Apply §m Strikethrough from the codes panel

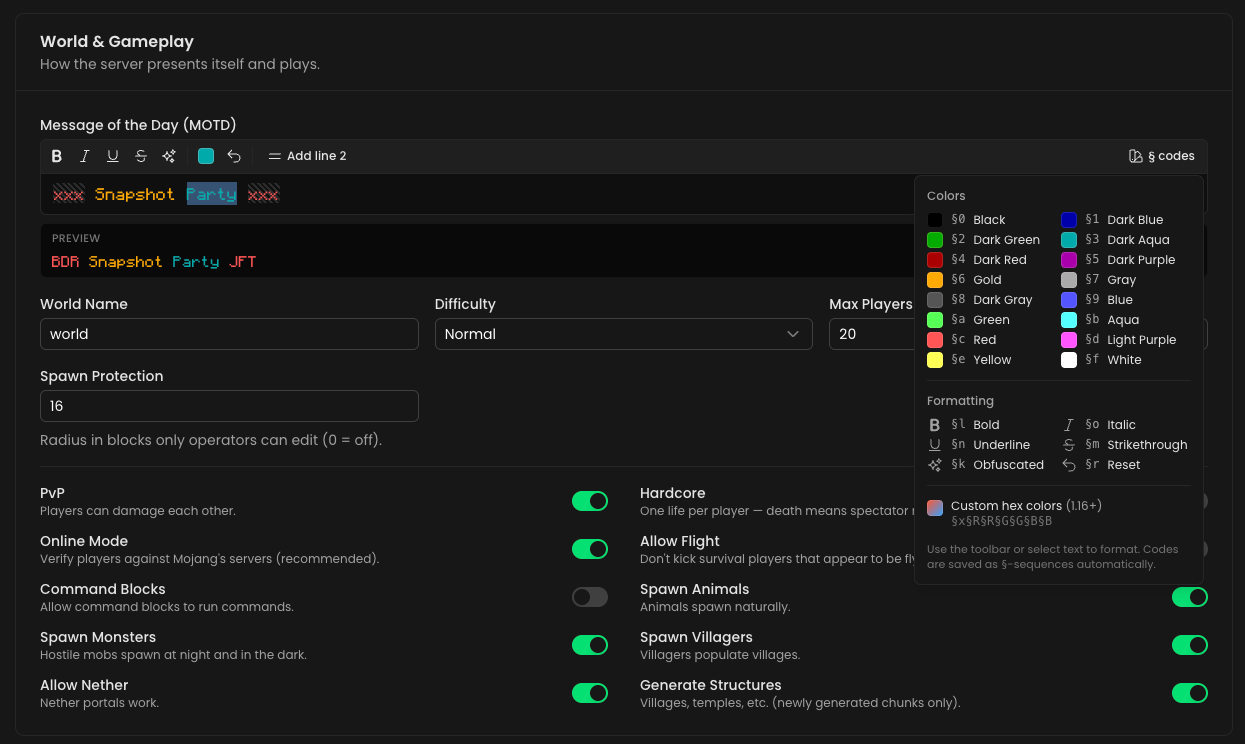click(x=1124, y=445)
